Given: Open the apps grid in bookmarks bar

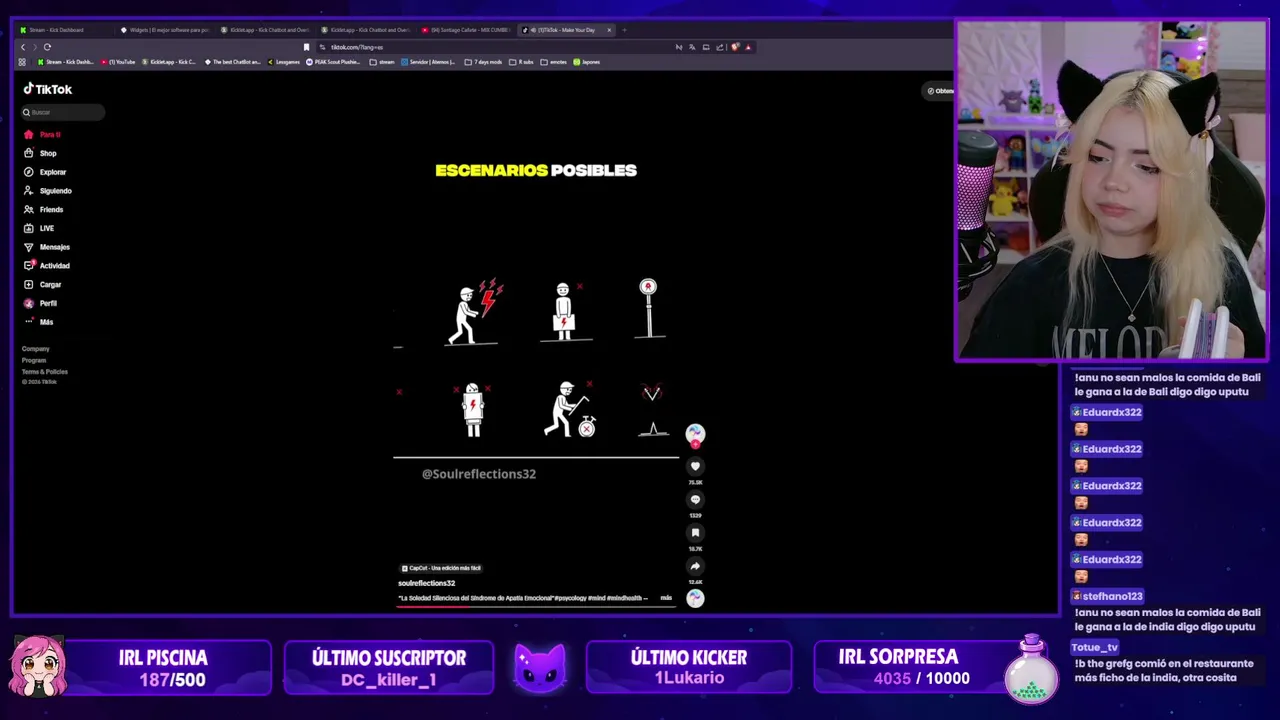Looking at the screenshot, I should [23, 62].
